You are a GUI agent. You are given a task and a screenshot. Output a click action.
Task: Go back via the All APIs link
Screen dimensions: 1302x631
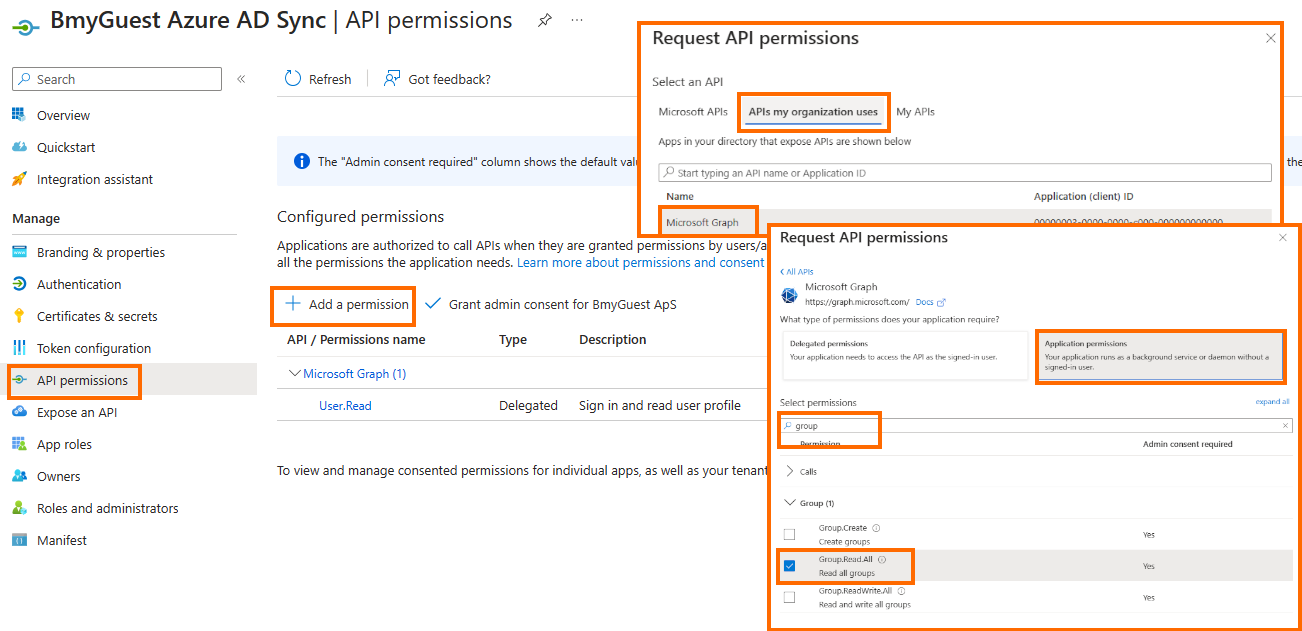coord(797,272)
